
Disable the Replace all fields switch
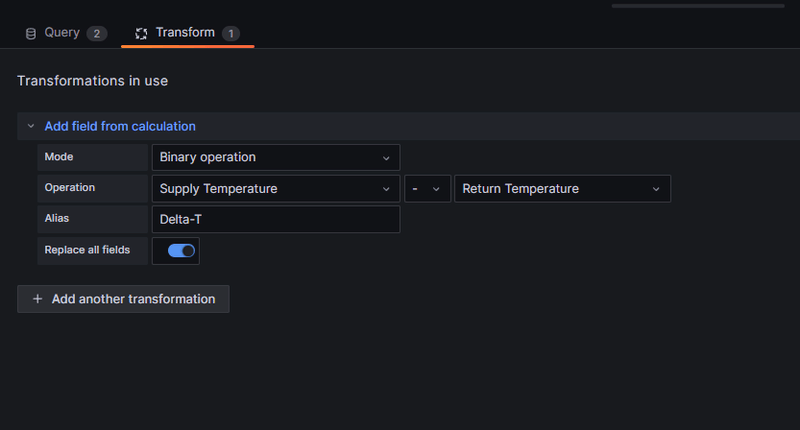[x=181, y=250]
